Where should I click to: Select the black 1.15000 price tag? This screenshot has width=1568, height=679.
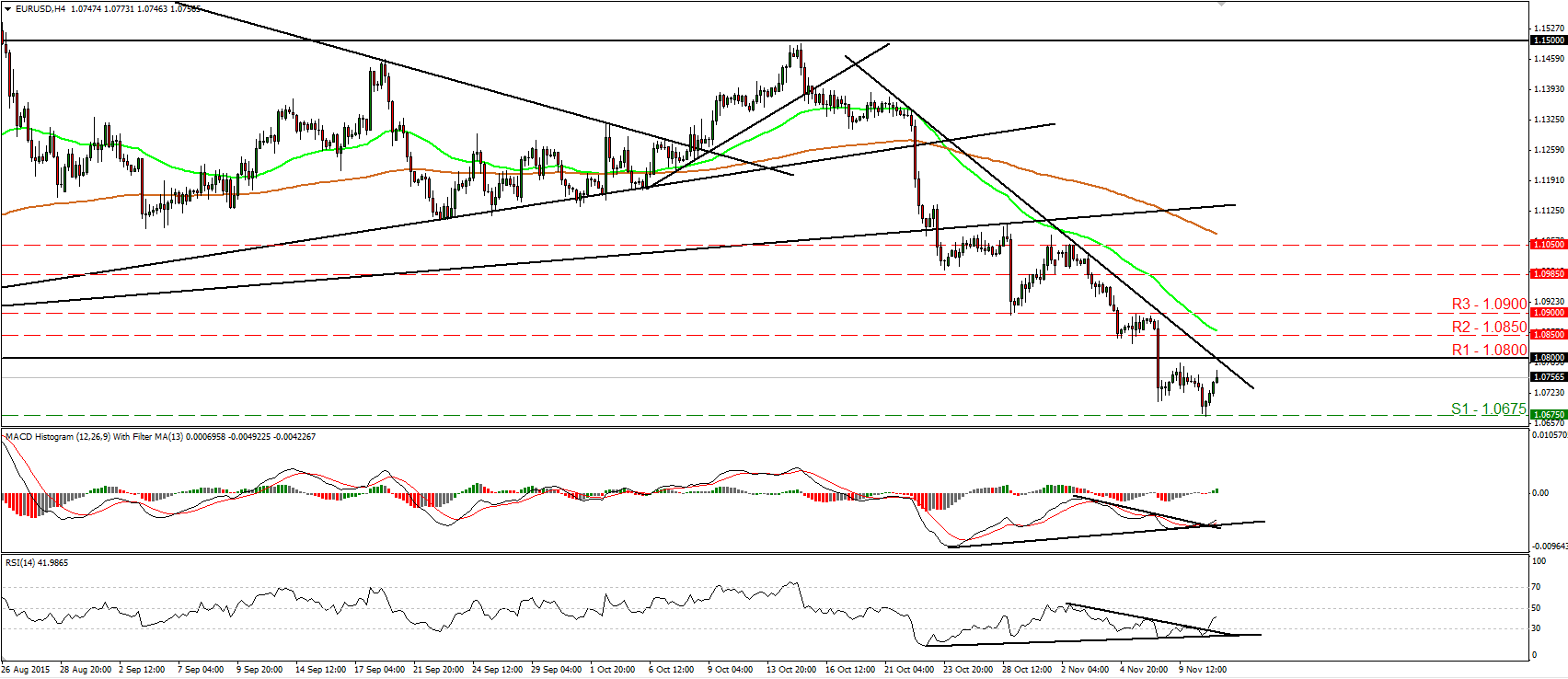pos(1548,40)
